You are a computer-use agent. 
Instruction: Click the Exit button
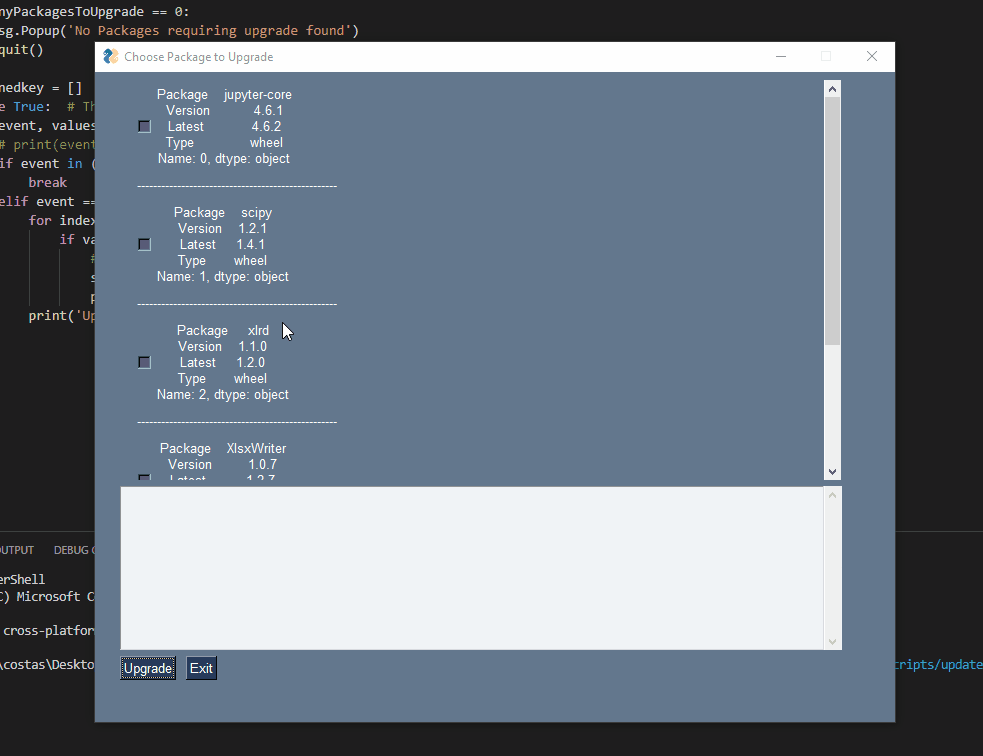tap(200, 668)
